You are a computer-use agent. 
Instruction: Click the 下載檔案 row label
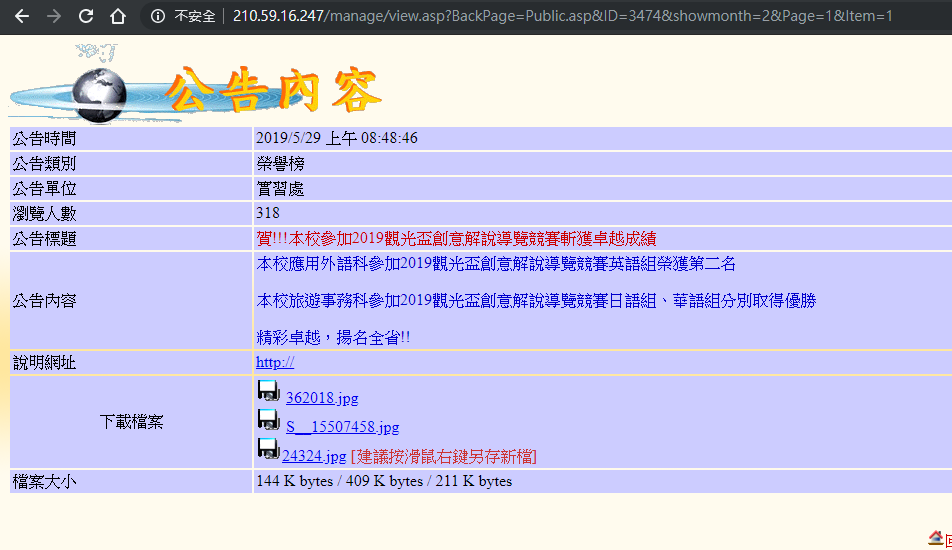(x=131, y=422)
